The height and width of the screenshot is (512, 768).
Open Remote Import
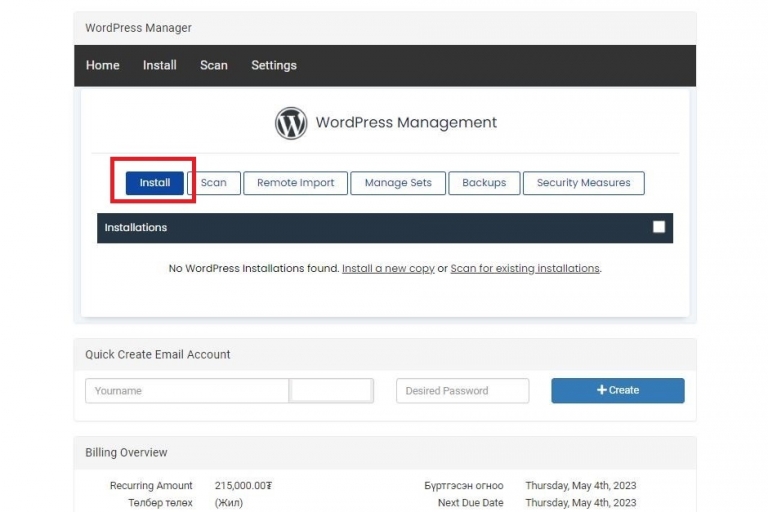tap(295, 183)
